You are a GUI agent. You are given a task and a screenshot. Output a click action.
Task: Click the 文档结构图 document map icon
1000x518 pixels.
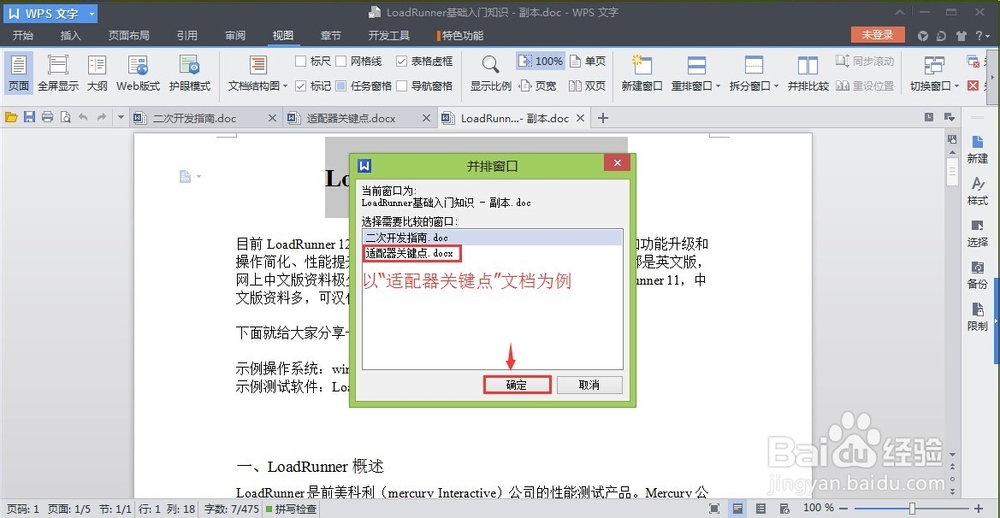(x=258, y=65)
